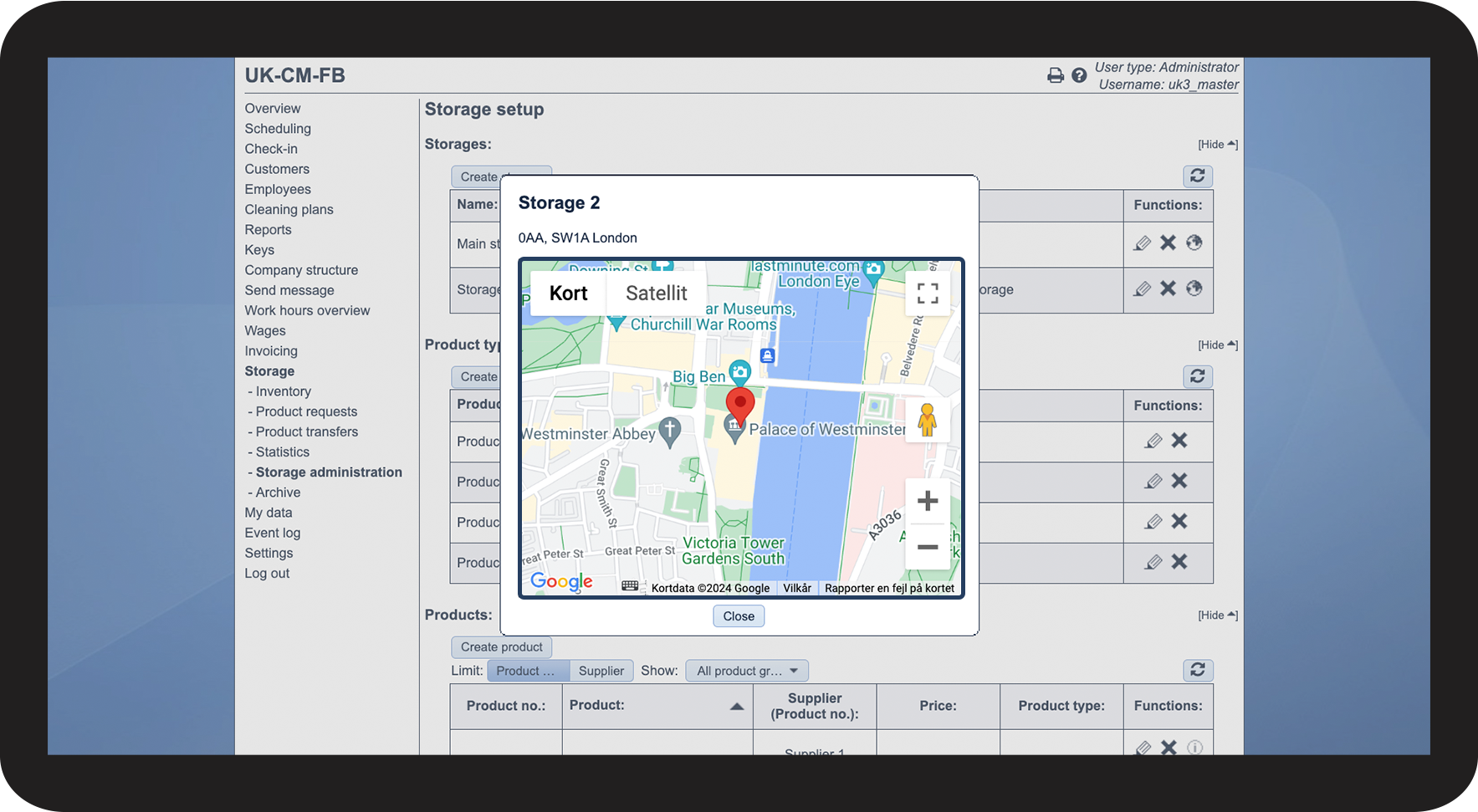This screenshot has width=1478, height=812.
Task: Collapse the Storages section via Hide
Action: 1217,145
